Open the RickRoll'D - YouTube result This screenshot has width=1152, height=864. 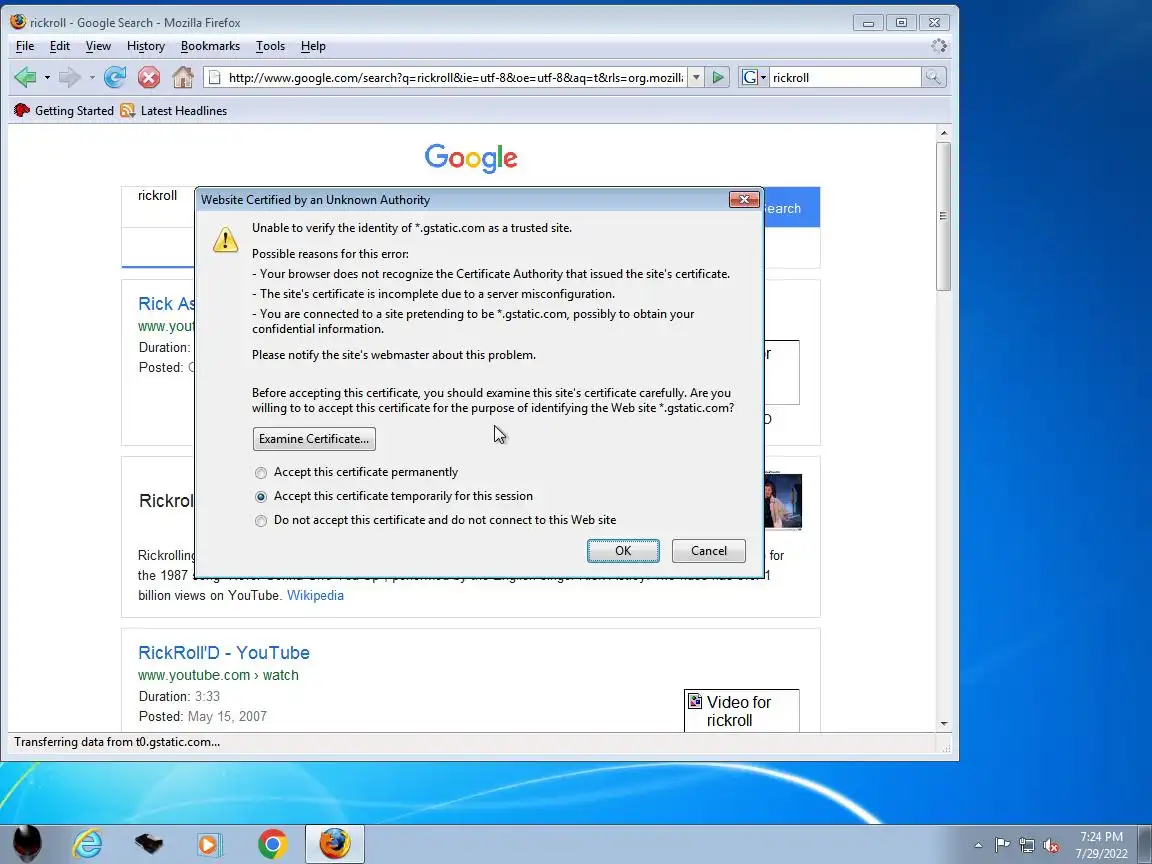(x=224, y=652)
